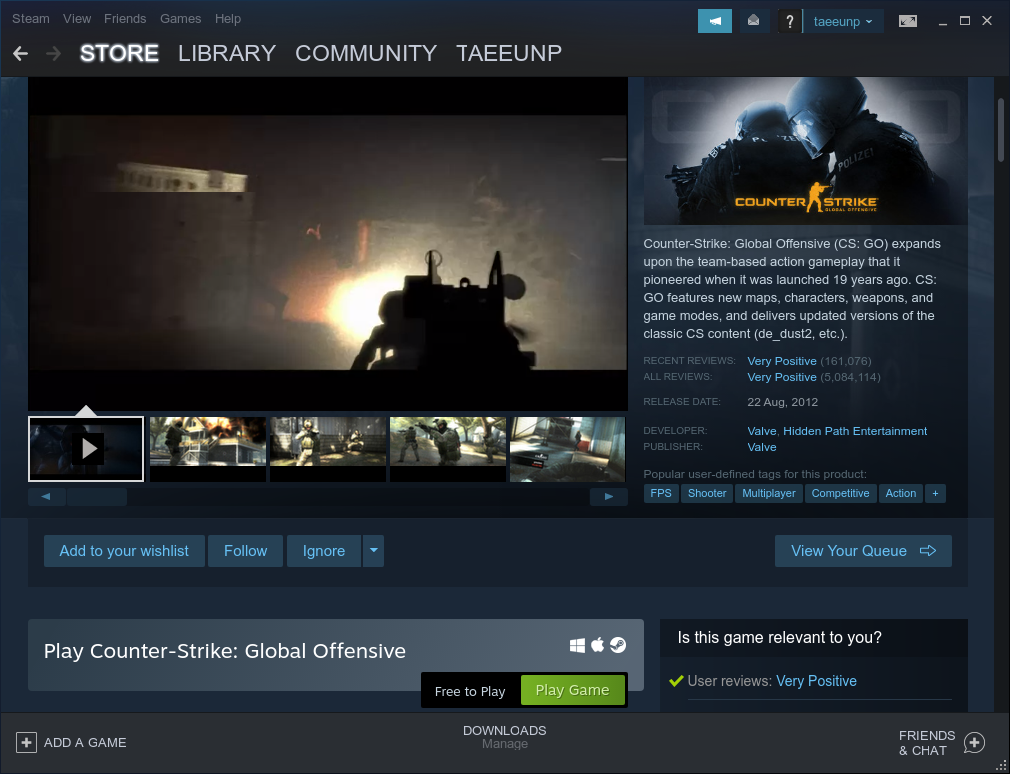This screenshot has height=774, width=1010.
Task: Play the trailer video thumbnail
Action: pos(87,449)
